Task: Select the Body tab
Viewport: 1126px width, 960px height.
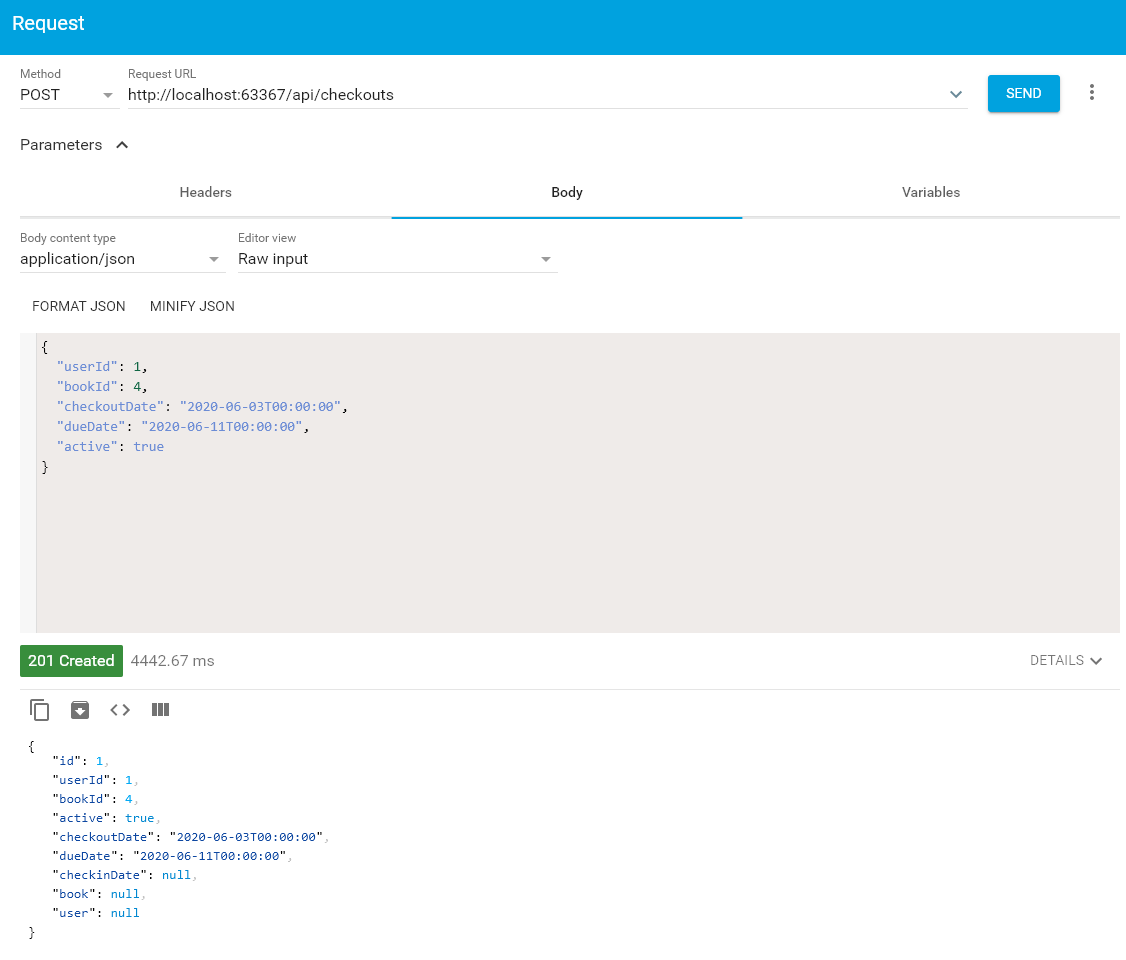Action: (x=566, y=192)
